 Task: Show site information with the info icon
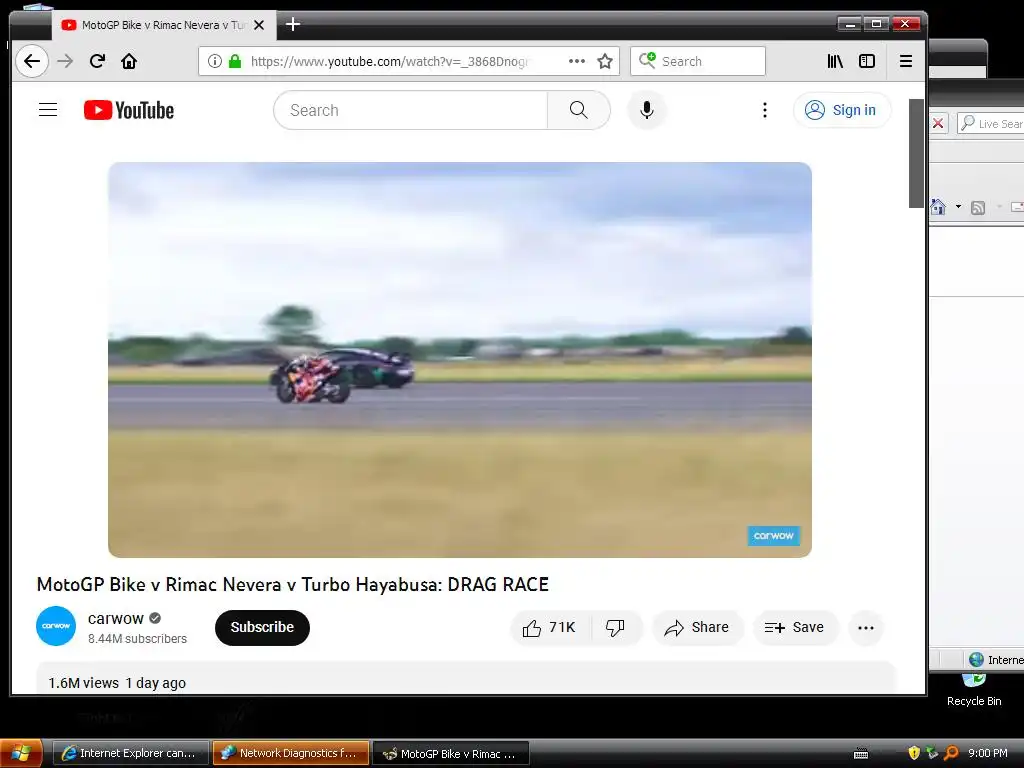(214, 61)
